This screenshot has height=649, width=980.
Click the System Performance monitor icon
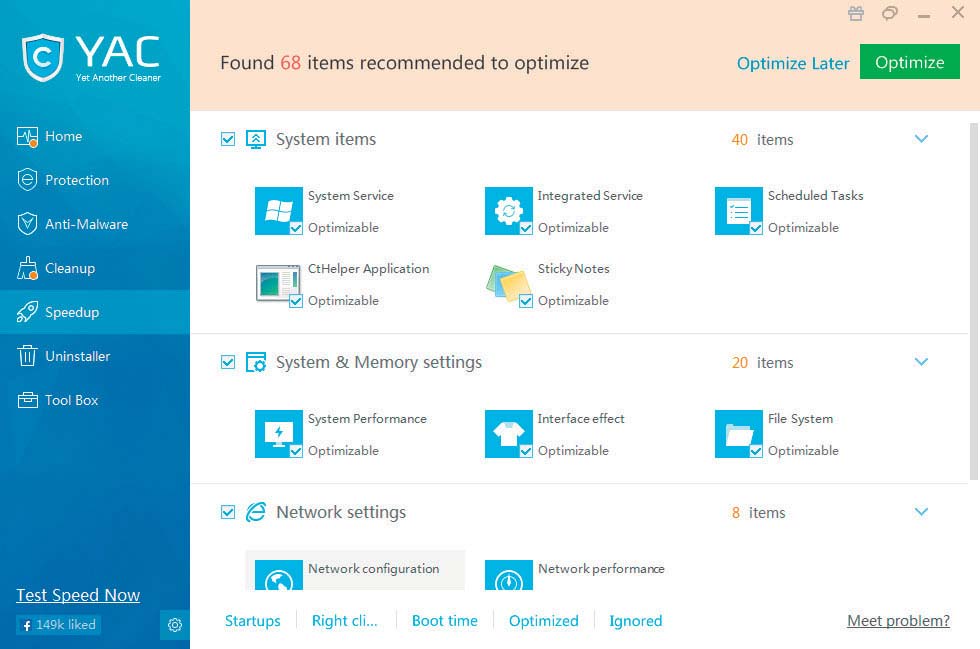[279, 434]
